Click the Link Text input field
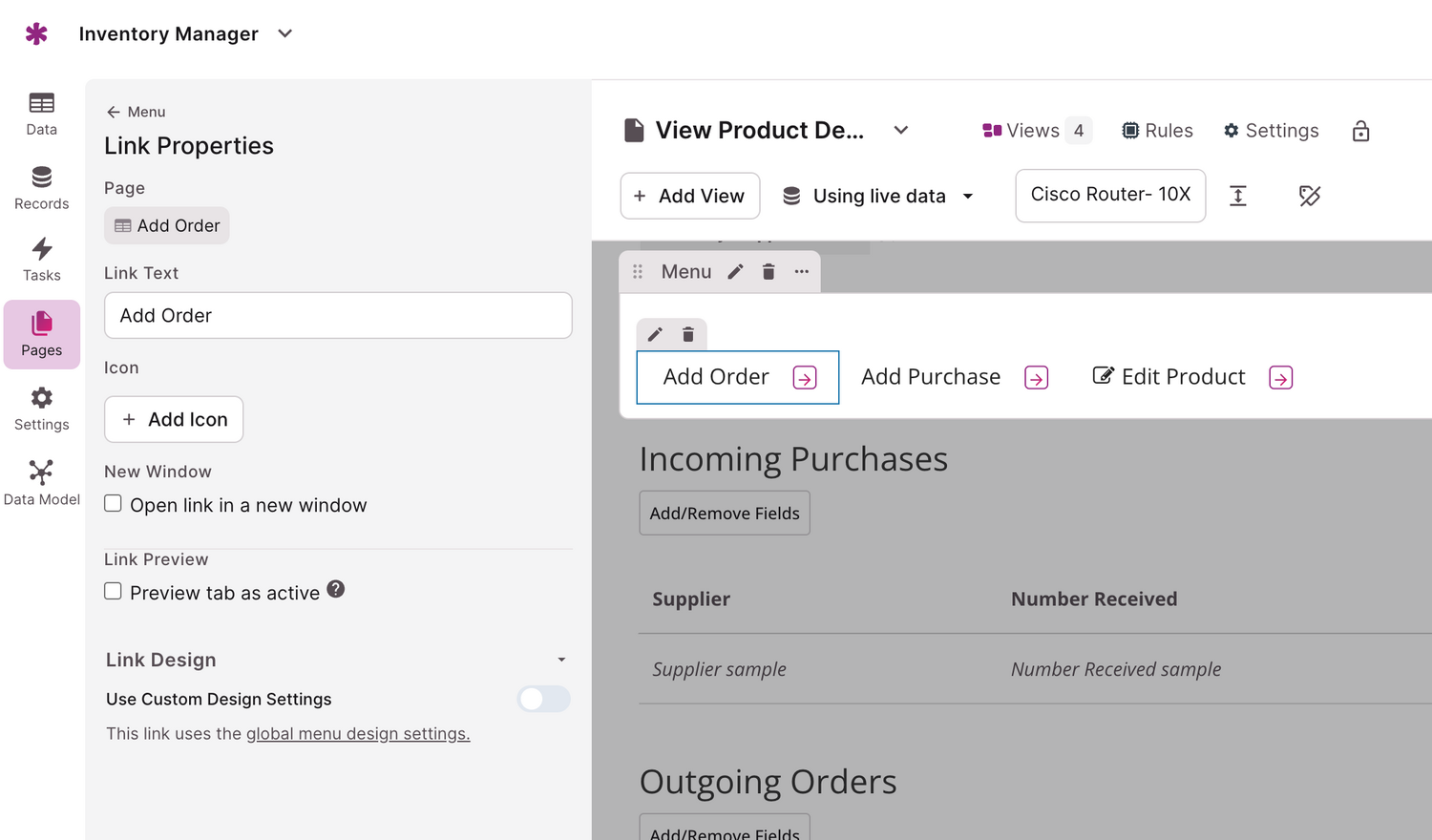Viewport: 1432px width, 840px height. coord(338,315)
